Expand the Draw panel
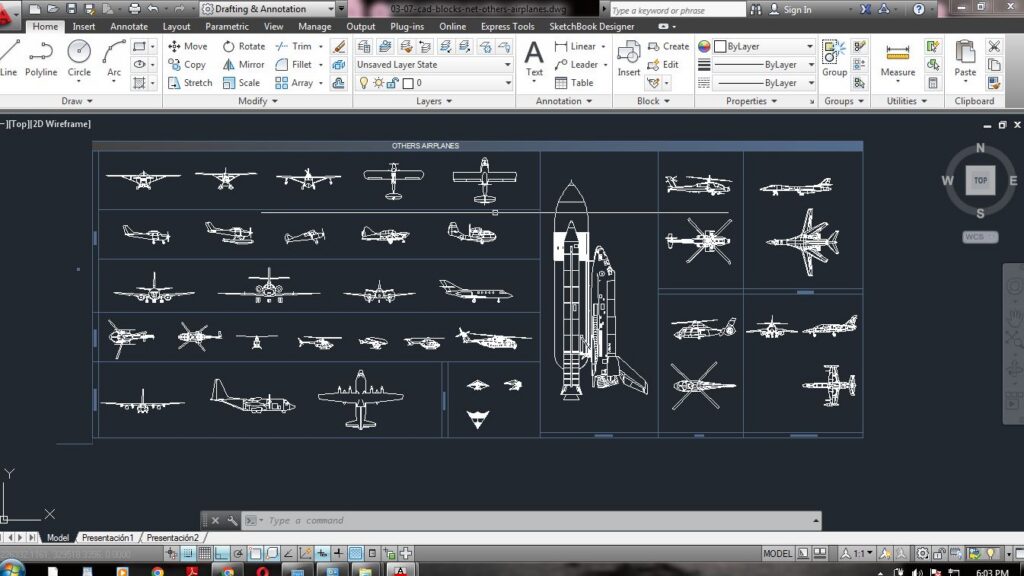This screenshot has height=576, width=1024. (x=77, y=101)
